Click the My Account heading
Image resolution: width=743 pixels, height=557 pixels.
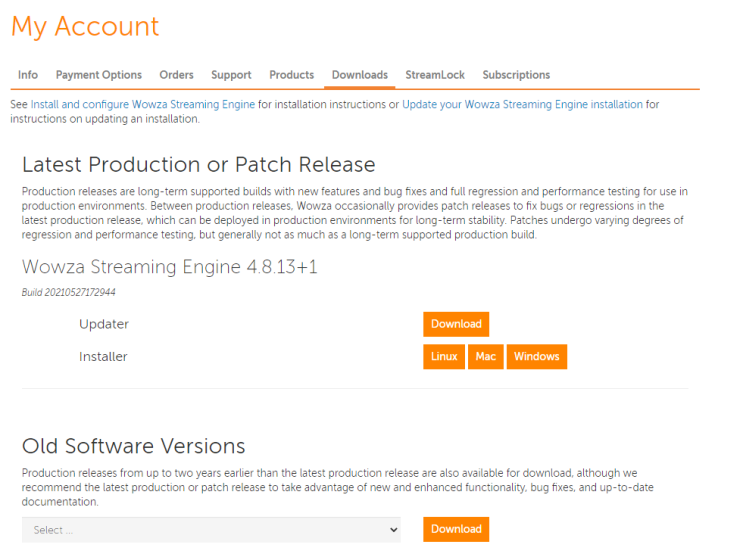coord(85,27)
